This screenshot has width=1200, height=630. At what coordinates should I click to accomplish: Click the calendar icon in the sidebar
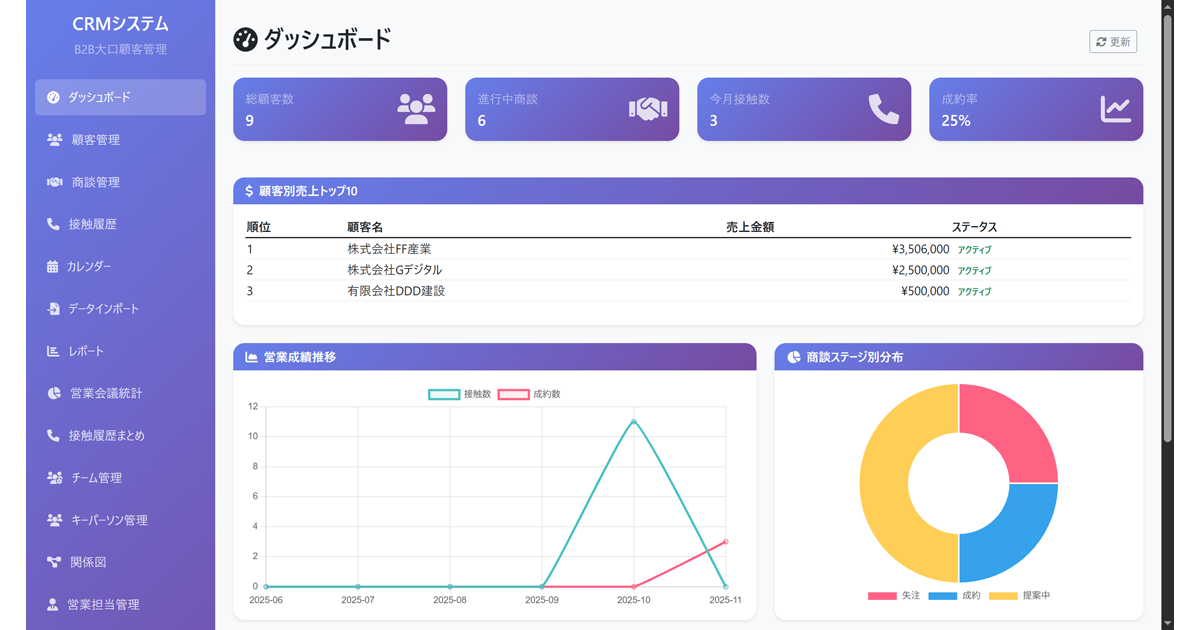(53, 267)
